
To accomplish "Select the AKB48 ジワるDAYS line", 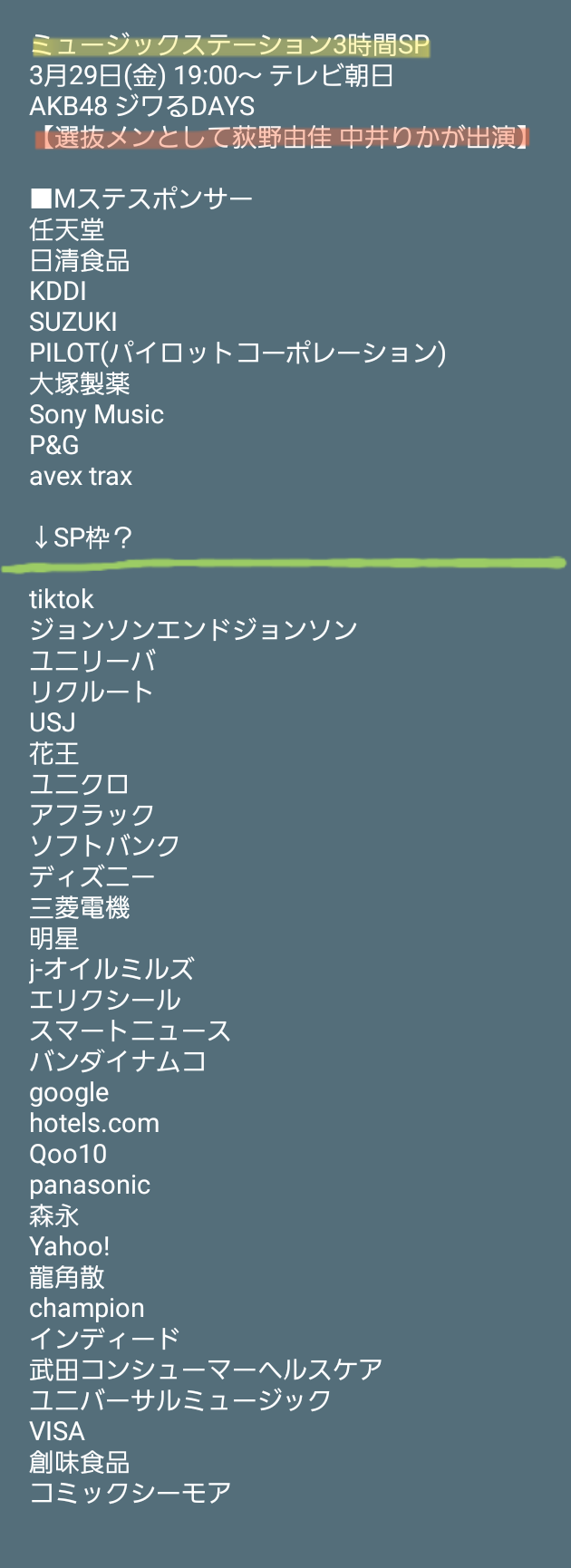I will tap(142, 107).
